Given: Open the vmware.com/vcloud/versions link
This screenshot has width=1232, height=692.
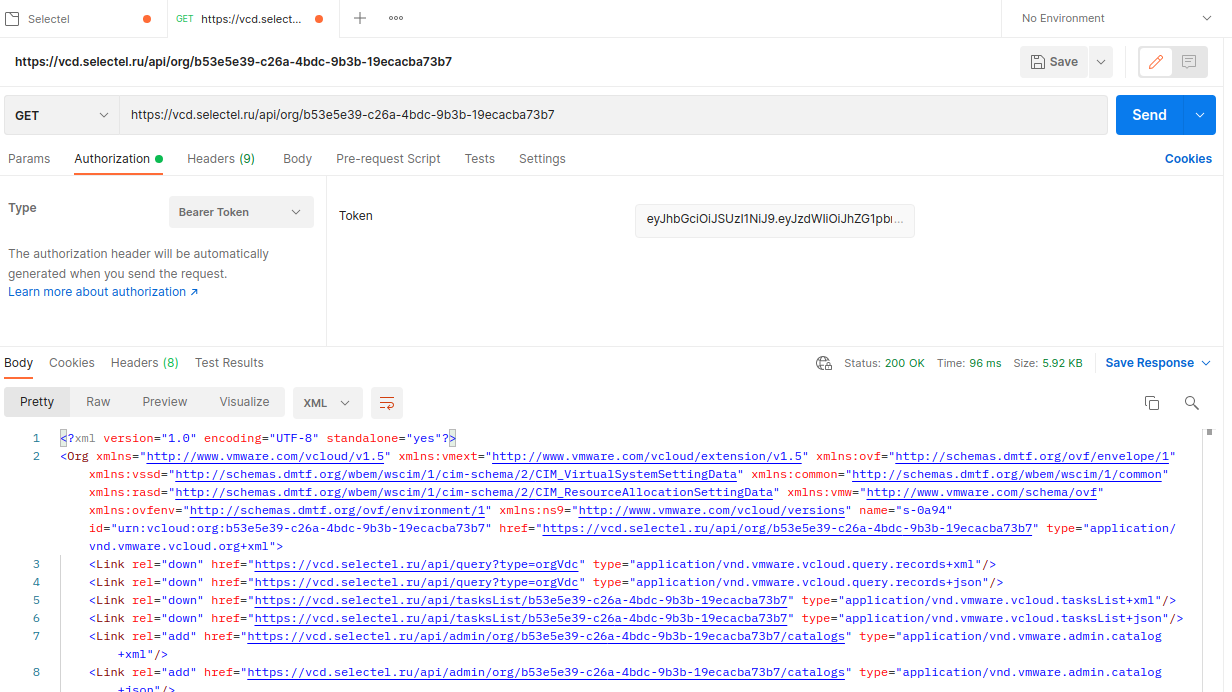Looking at the screenshot, I should (x=711, y=510).
